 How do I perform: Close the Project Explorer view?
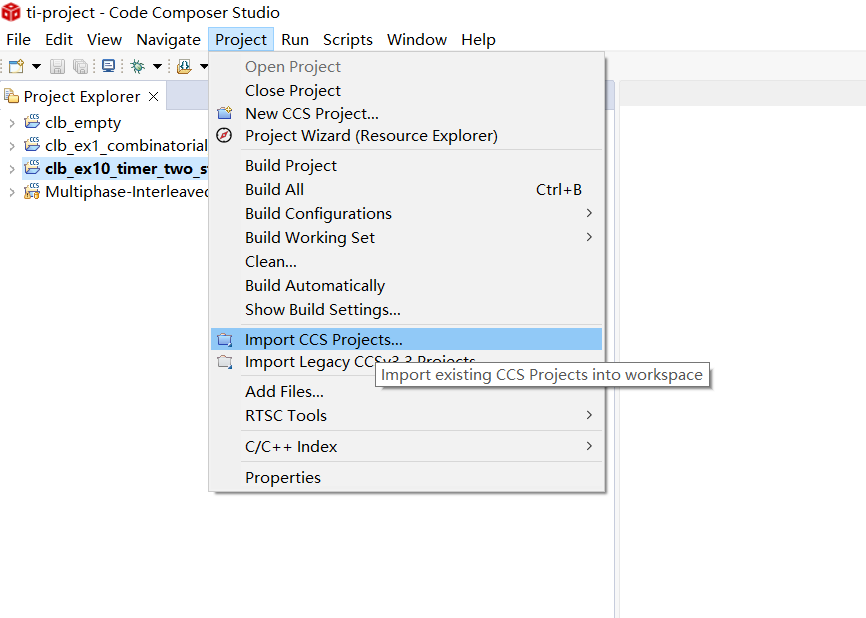tap(153, 96)
